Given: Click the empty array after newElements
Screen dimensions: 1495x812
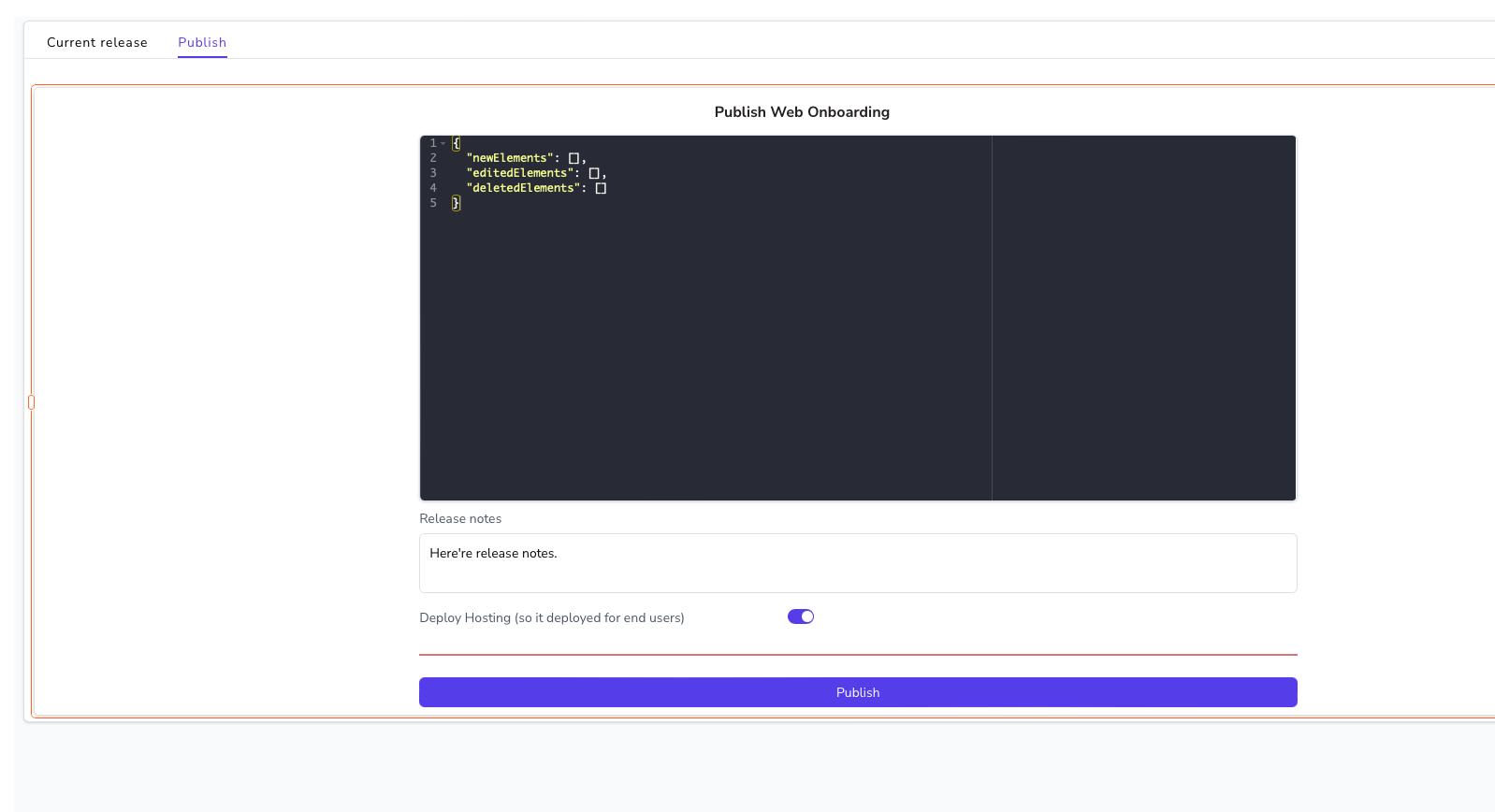Looking at the screenshot, I should click(x=574, y=158).
